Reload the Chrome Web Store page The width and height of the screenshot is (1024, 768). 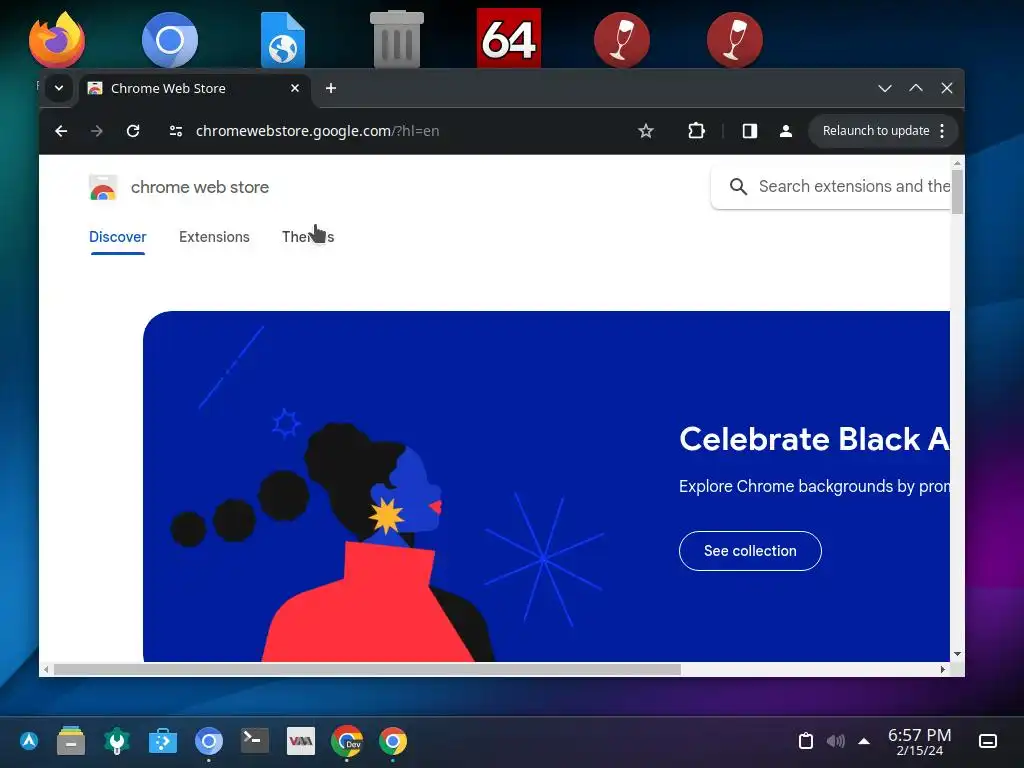133,131
